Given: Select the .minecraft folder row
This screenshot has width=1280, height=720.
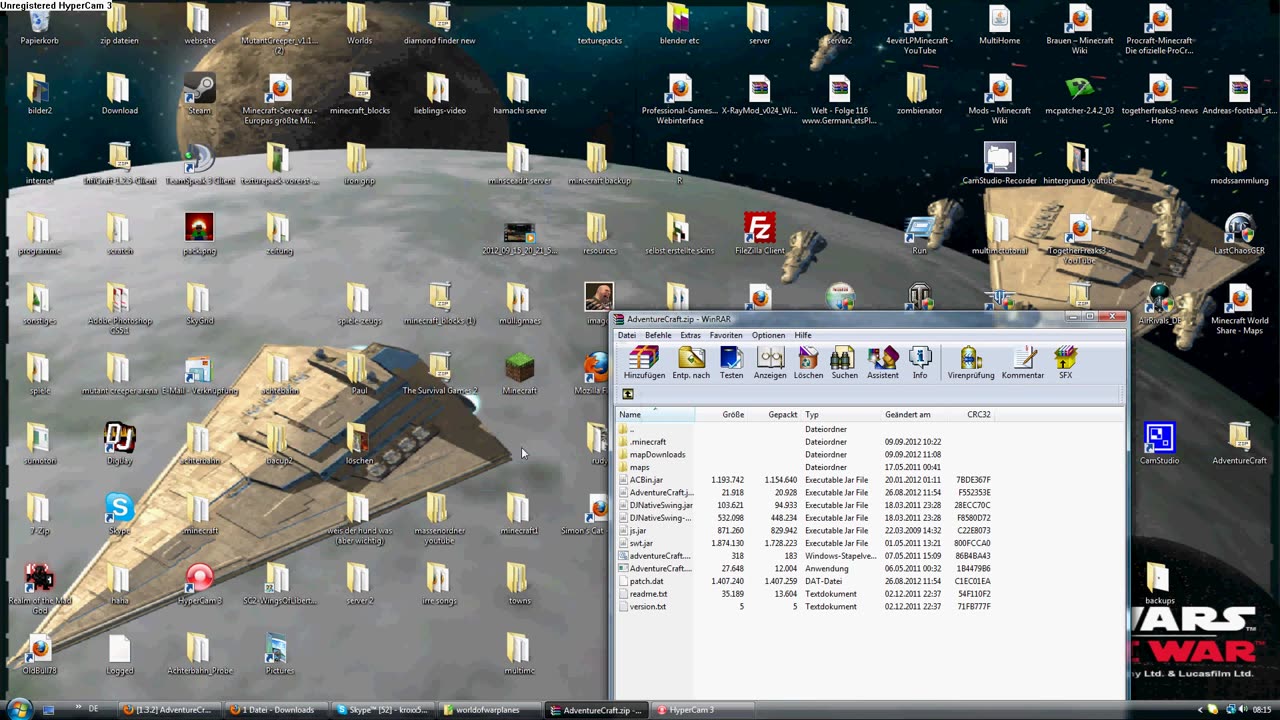Looking at the screenshot, I should tap(805, 442).
